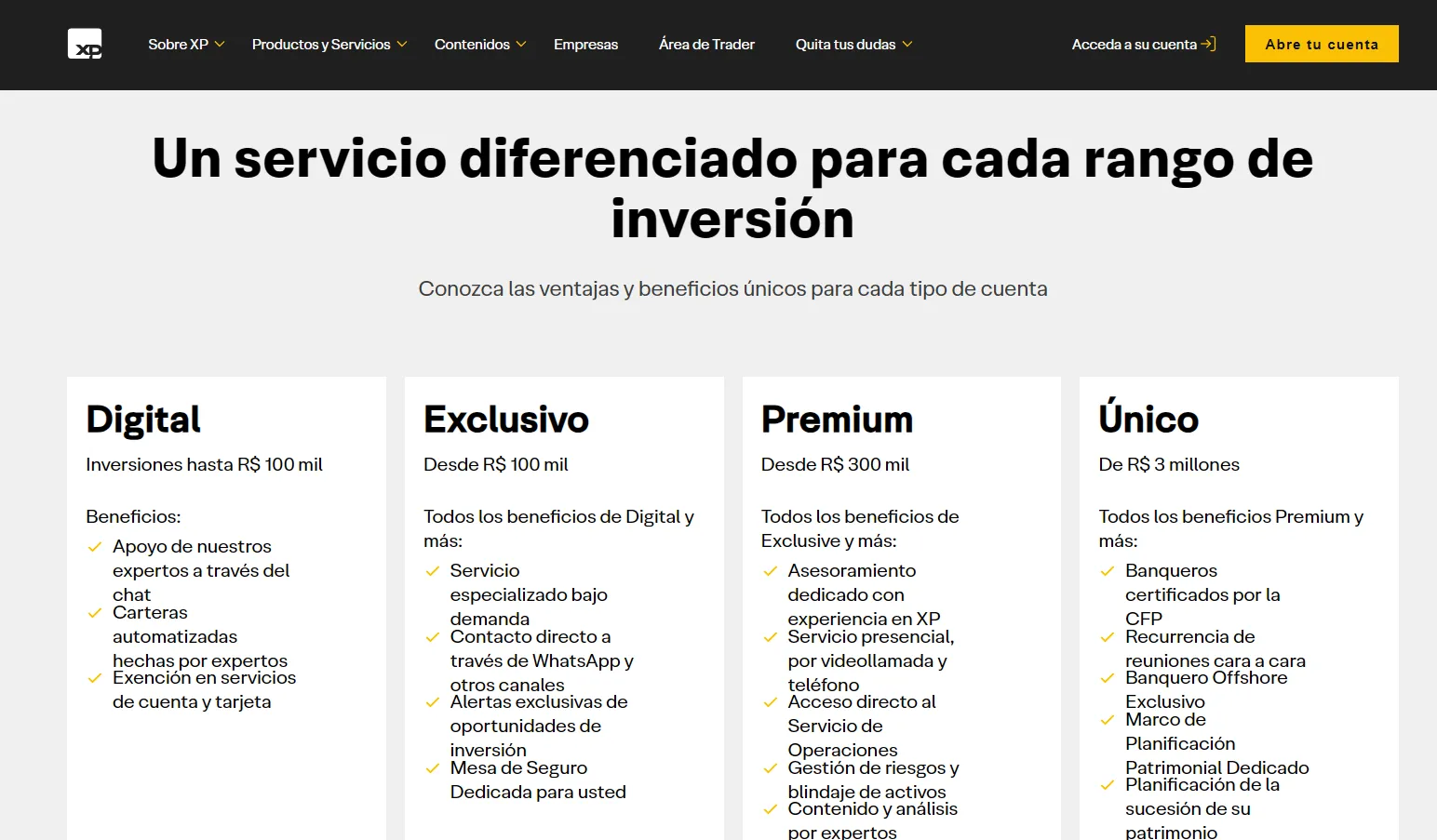The width and height of the screenshot is (1437, 840).
Task: Click the Beneficios: label in Digital card
Action: (133, 516)
